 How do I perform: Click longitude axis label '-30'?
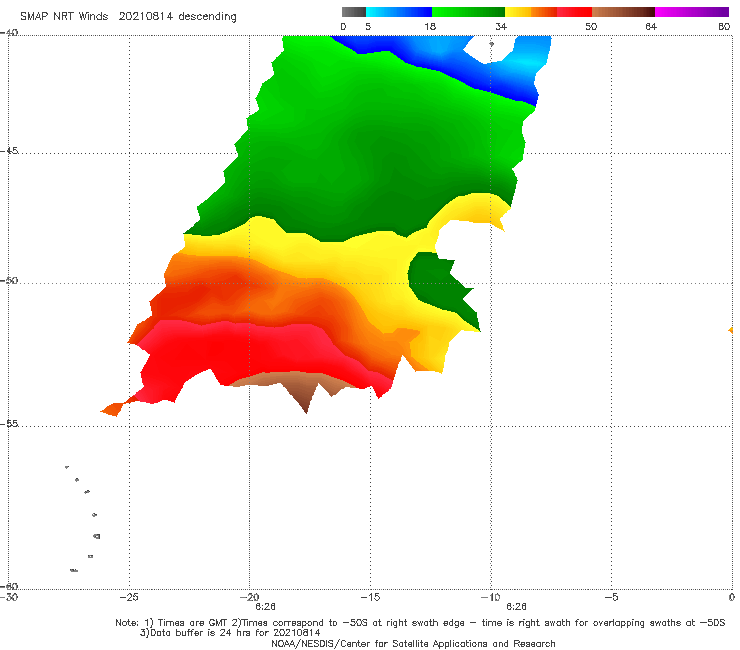[x=9, y=597]
